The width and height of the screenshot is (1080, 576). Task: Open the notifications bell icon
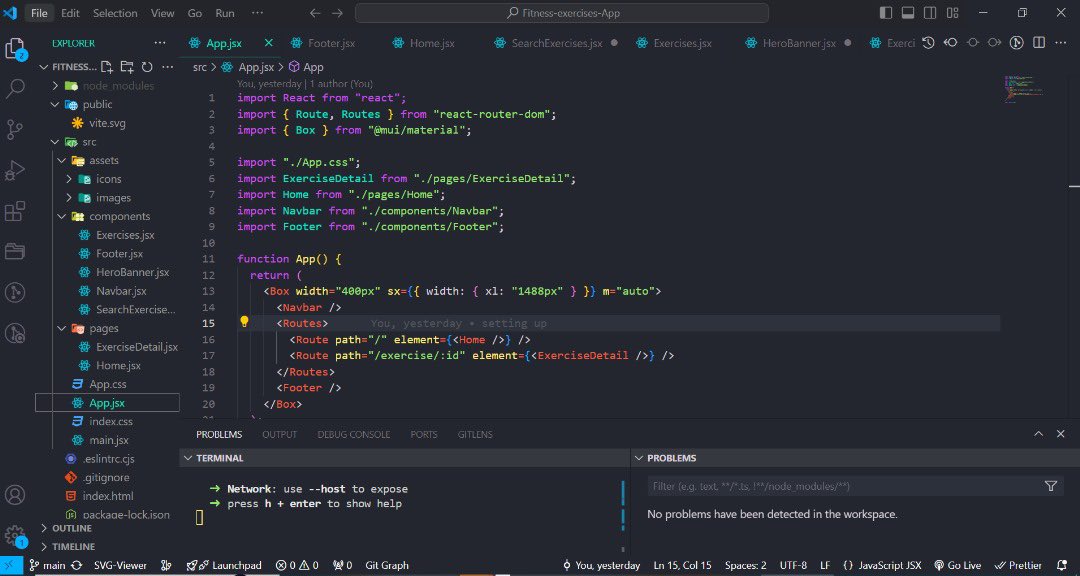pyautogui.click(x=1061, y=565)
